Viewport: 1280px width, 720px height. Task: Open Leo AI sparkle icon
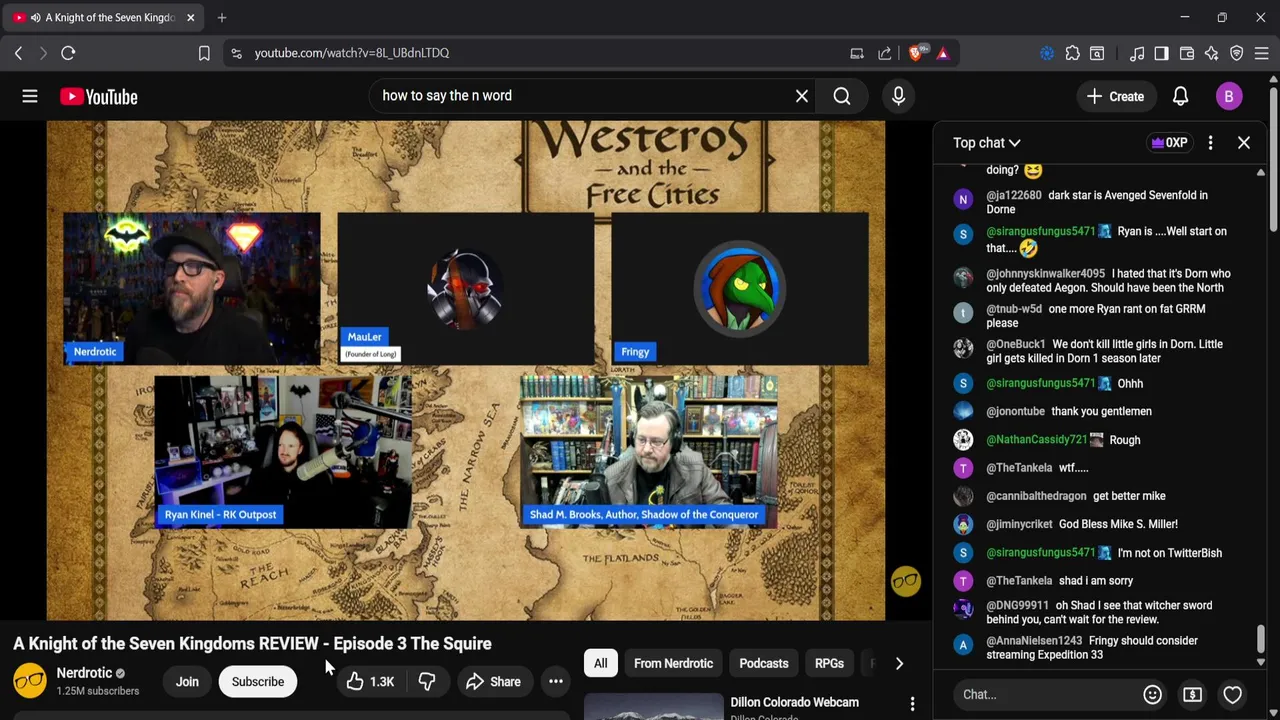coord(1211,53)
